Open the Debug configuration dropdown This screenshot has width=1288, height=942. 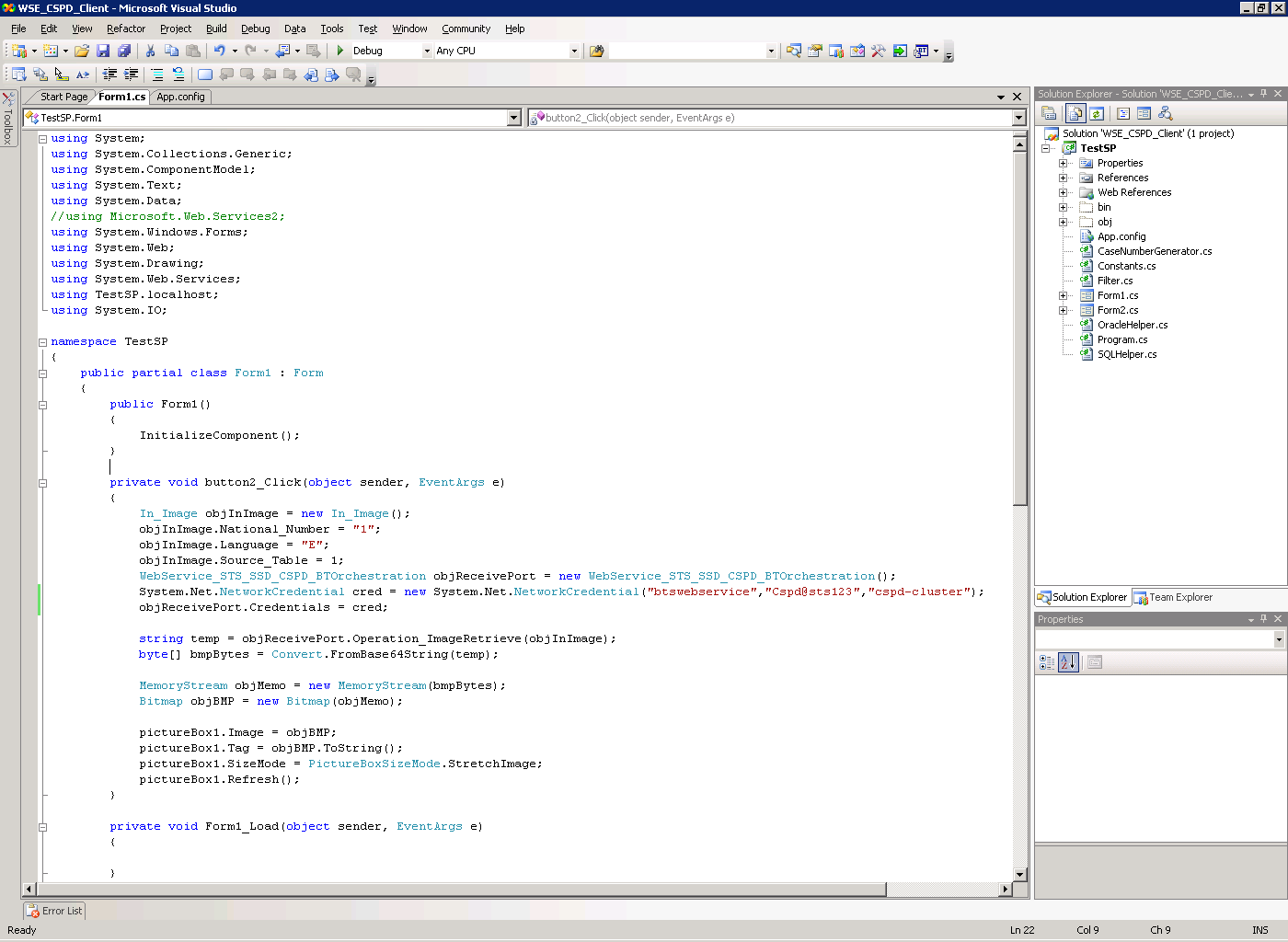tap(427, 52)
